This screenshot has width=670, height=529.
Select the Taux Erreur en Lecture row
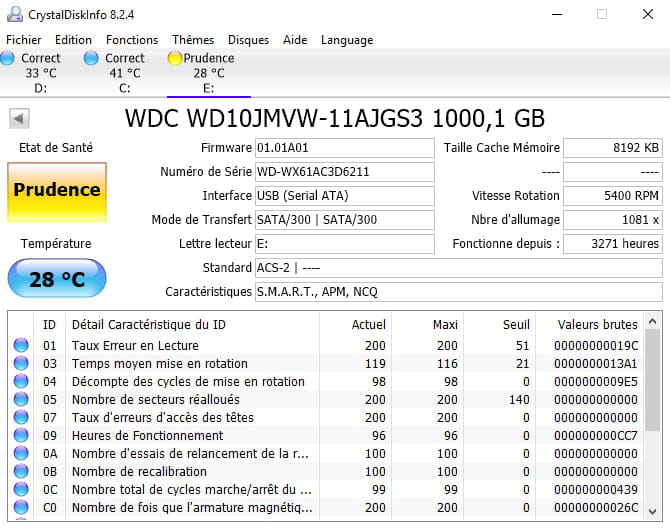point(326,345)
